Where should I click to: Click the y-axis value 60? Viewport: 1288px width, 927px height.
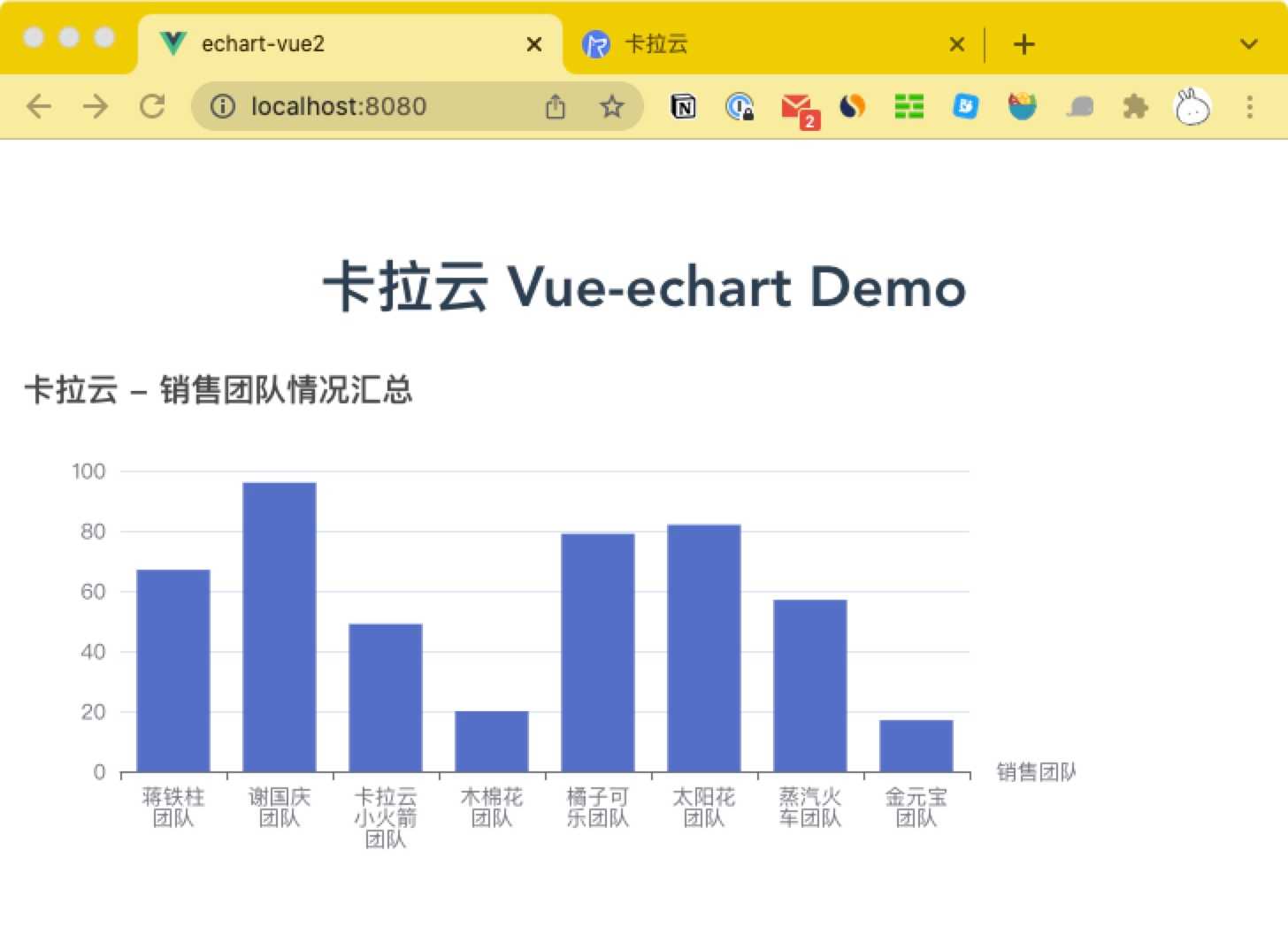[93, 592]
